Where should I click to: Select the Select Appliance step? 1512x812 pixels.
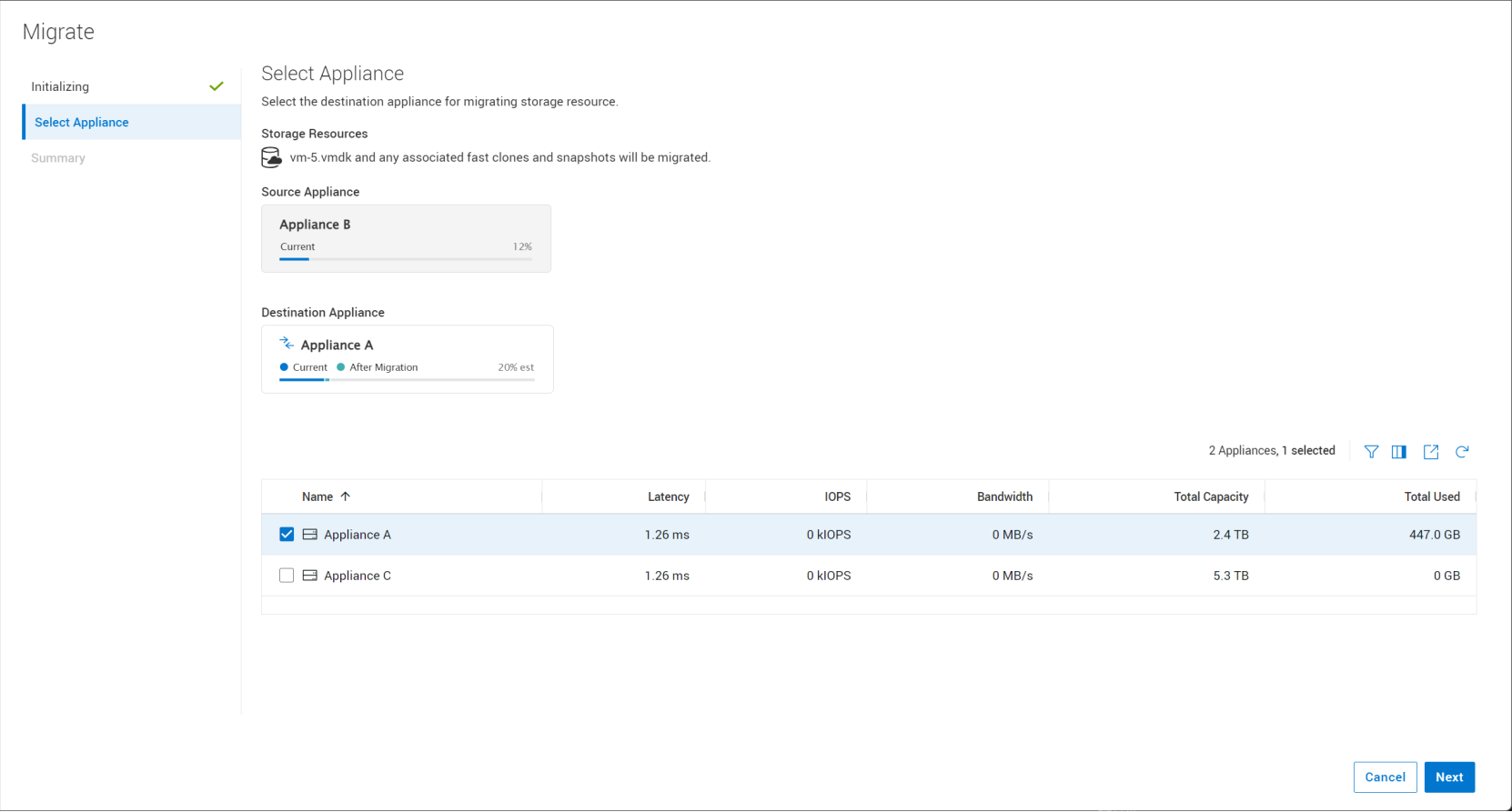coord(132,122)
